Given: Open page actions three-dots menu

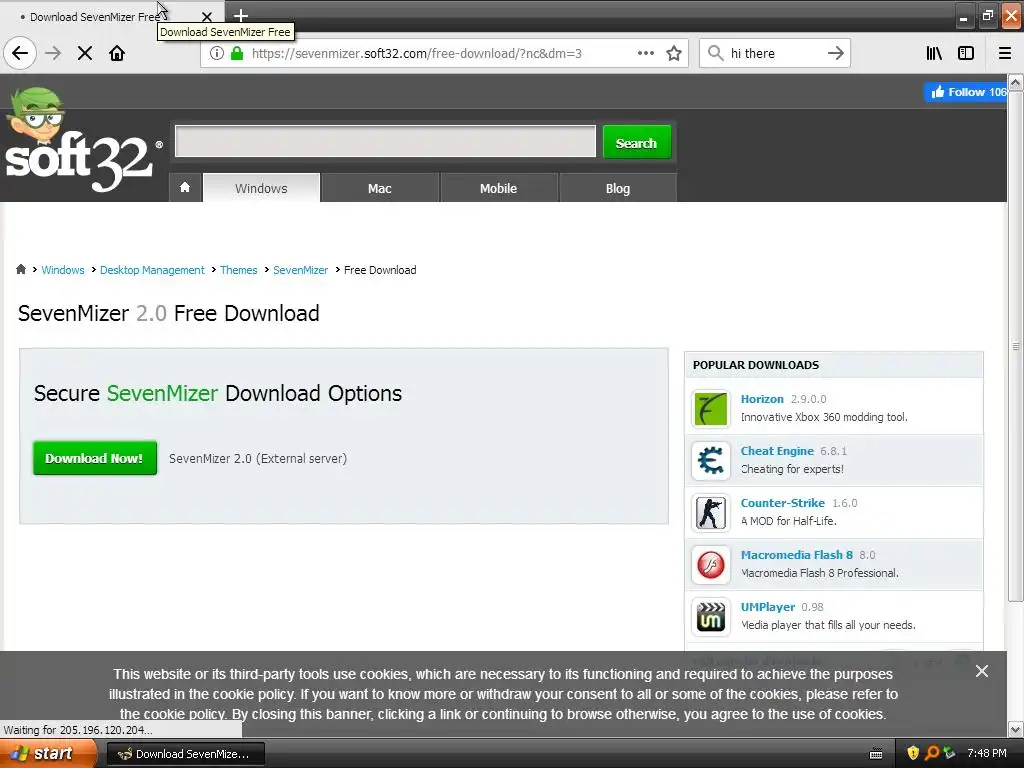Looking at the screenshot, I should click(646, 53).
